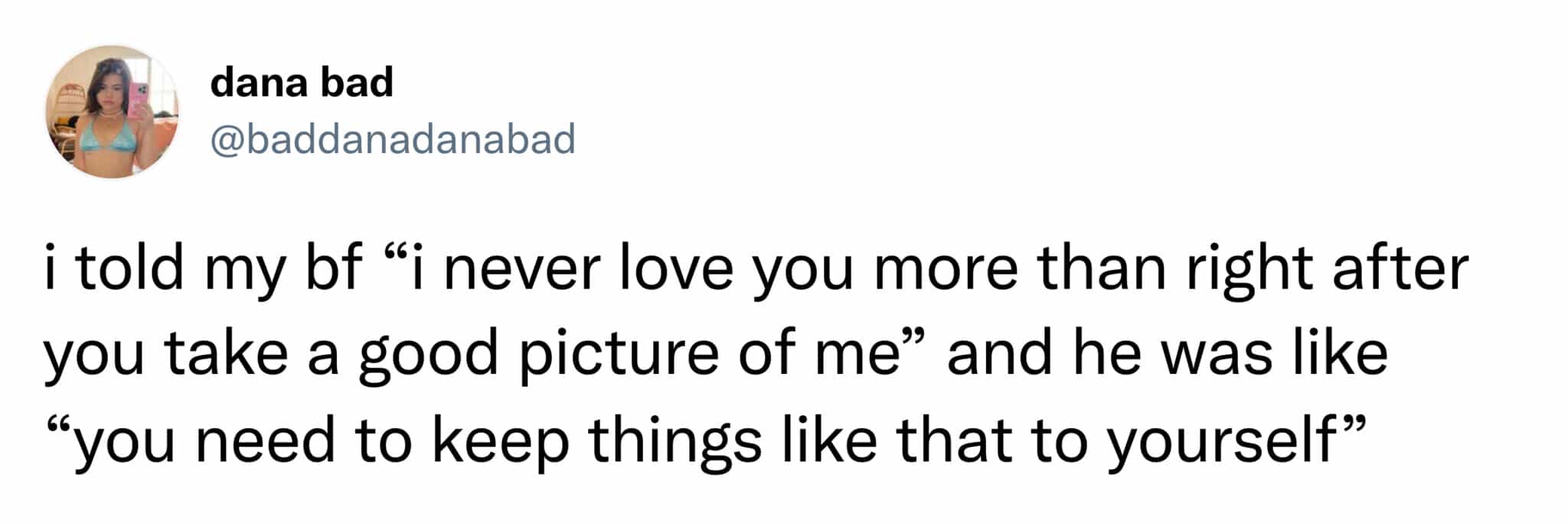The image size is (1568, 524).
Task: Click the word 'good' in the tweet
Action: 429,356
